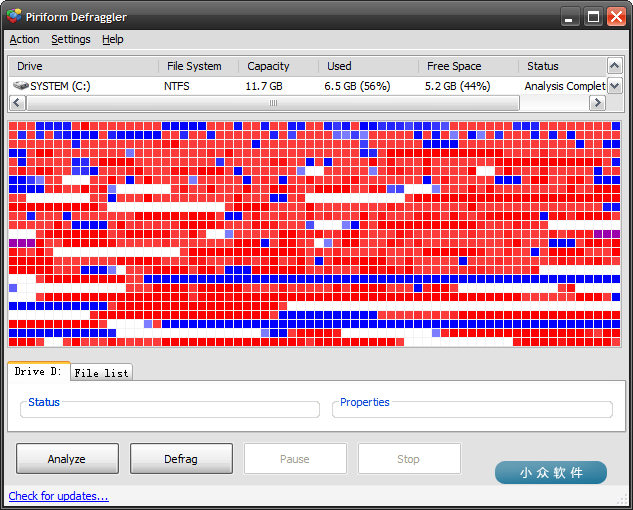Maximize the Defraggler window

click(x=594, y=16)
